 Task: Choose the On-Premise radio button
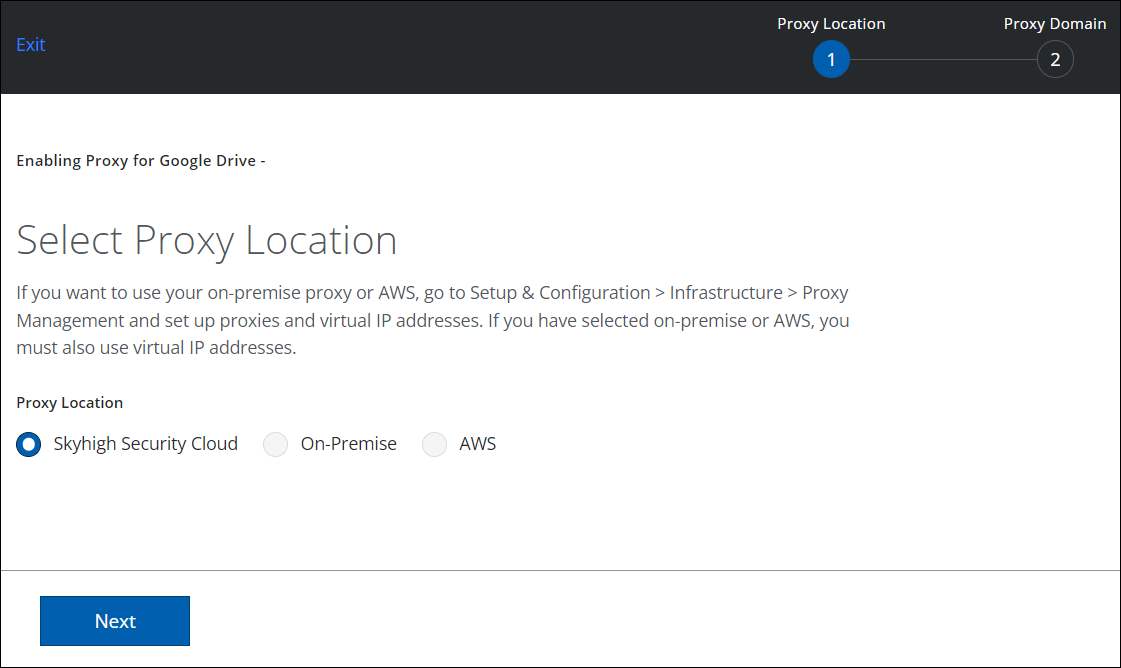point(275,444)
